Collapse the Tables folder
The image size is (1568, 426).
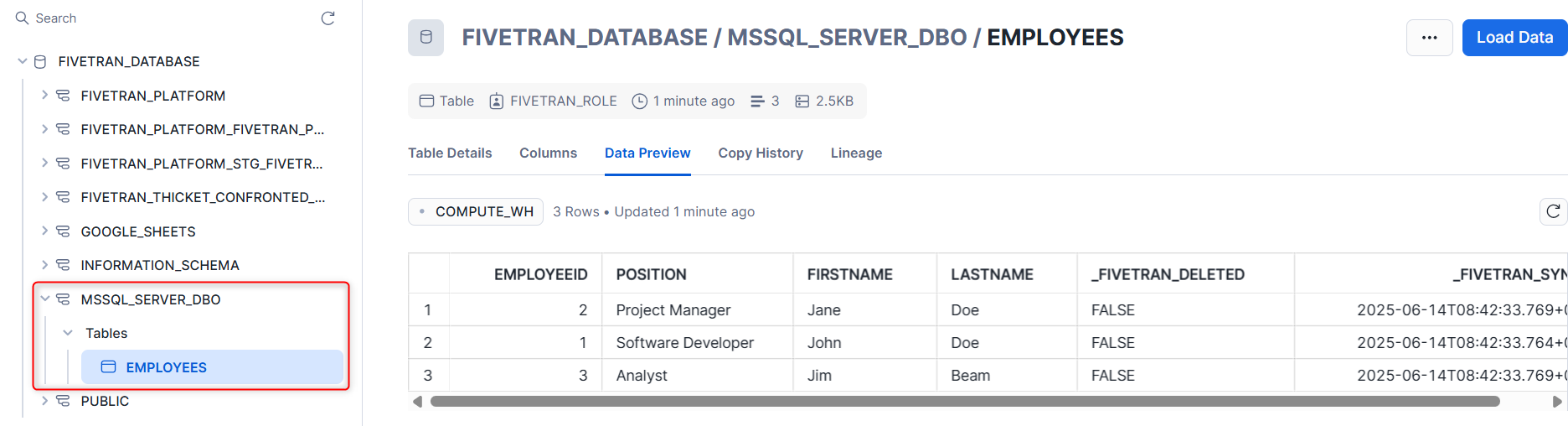[68, 333]
